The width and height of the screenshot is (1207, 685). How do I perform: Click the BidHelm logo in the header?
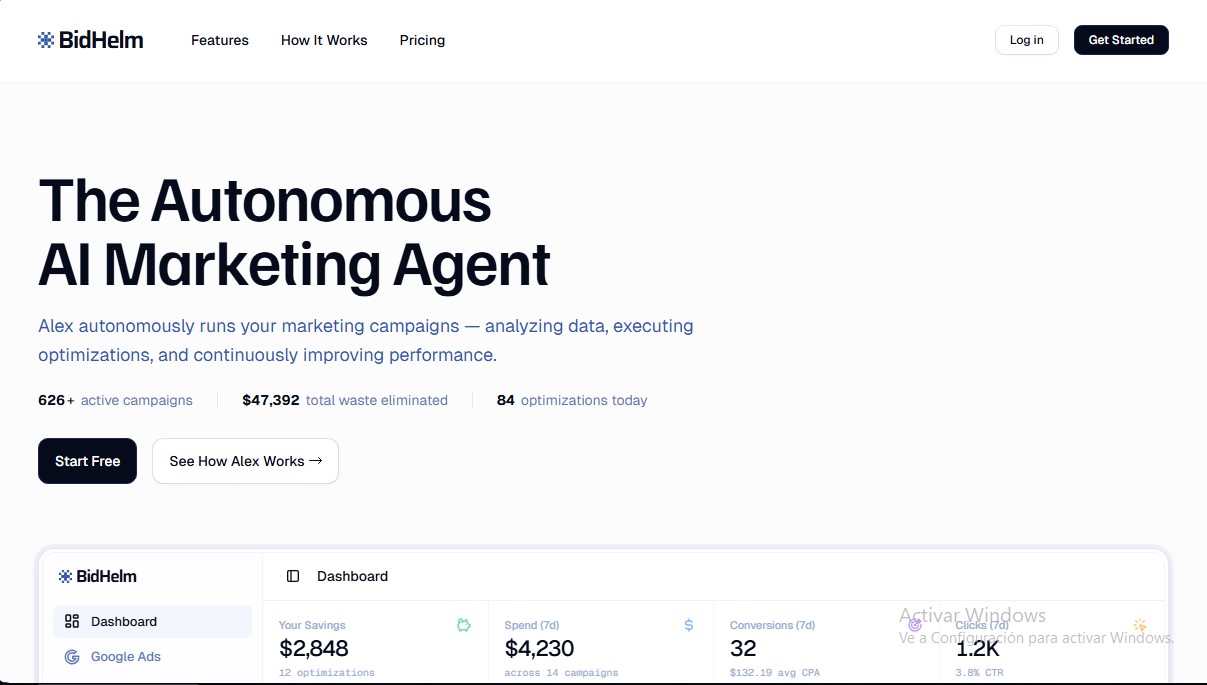(90, 40)
